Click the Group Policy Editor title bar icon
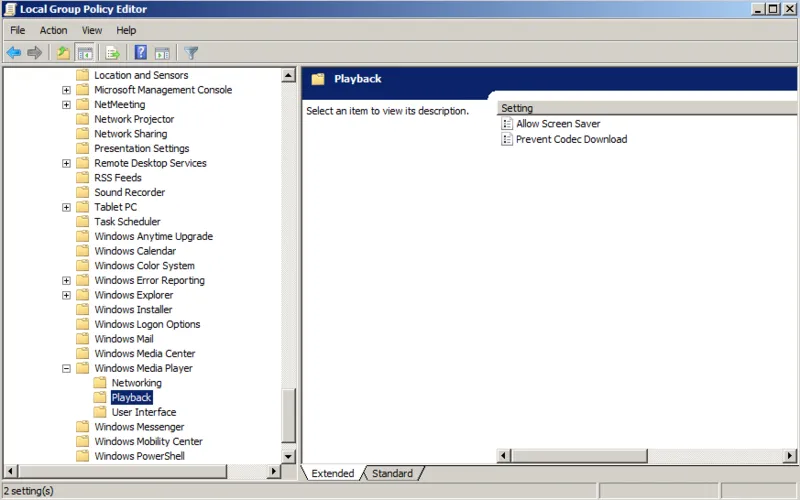 point(10,9)
